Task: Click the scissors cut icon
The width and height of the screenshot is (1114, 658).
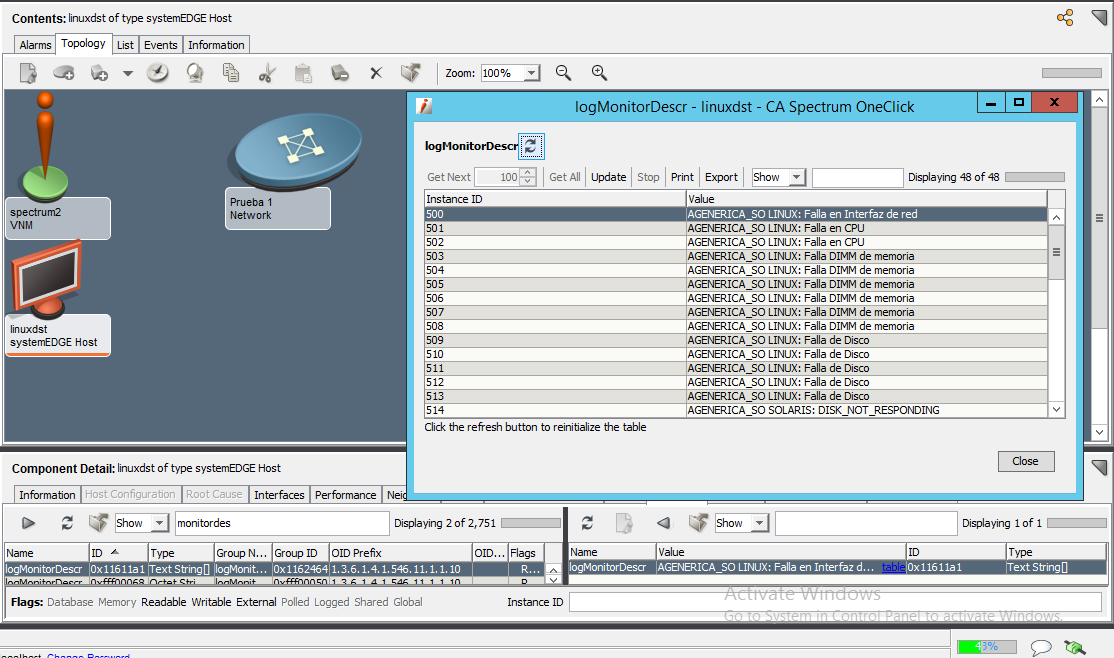Action: (x=266, y=72)
